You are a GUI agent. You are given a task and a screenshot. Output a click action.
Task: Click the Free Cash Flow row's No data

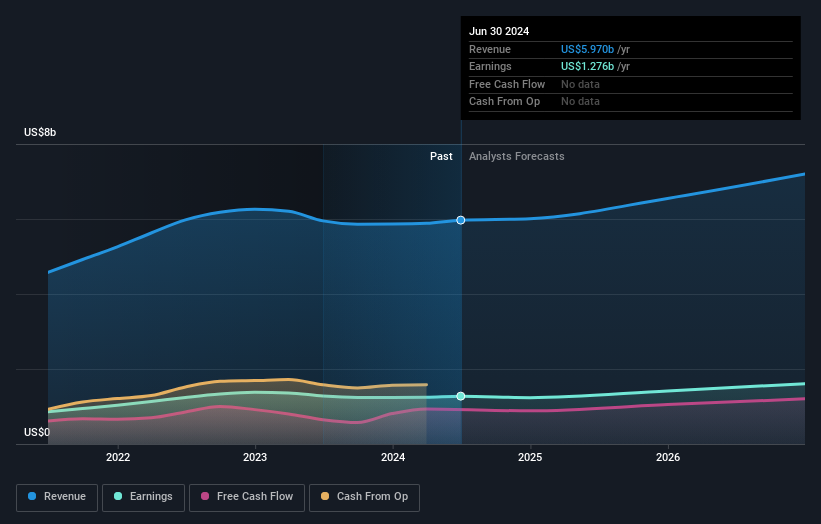tap(580, 84)
